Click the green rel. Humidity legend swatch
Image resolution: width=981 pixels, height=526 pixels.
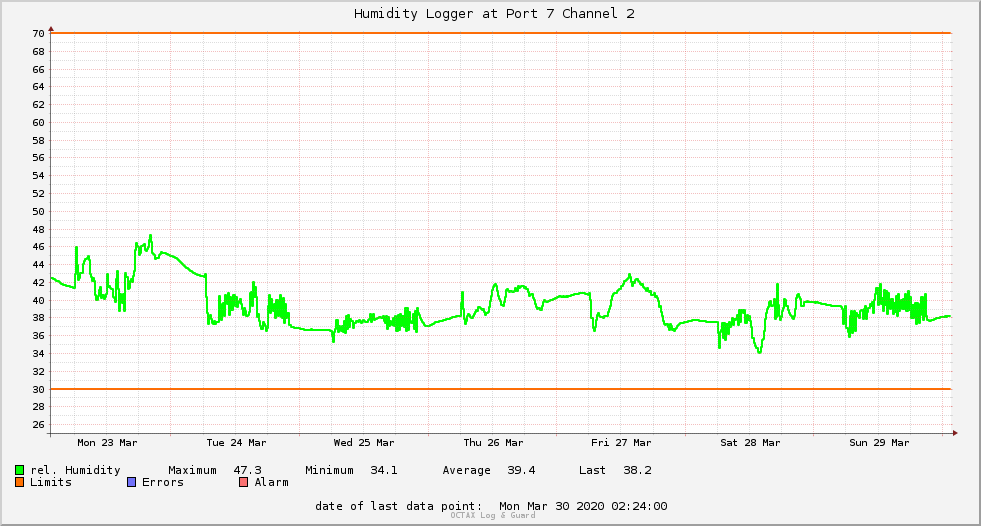19,470
